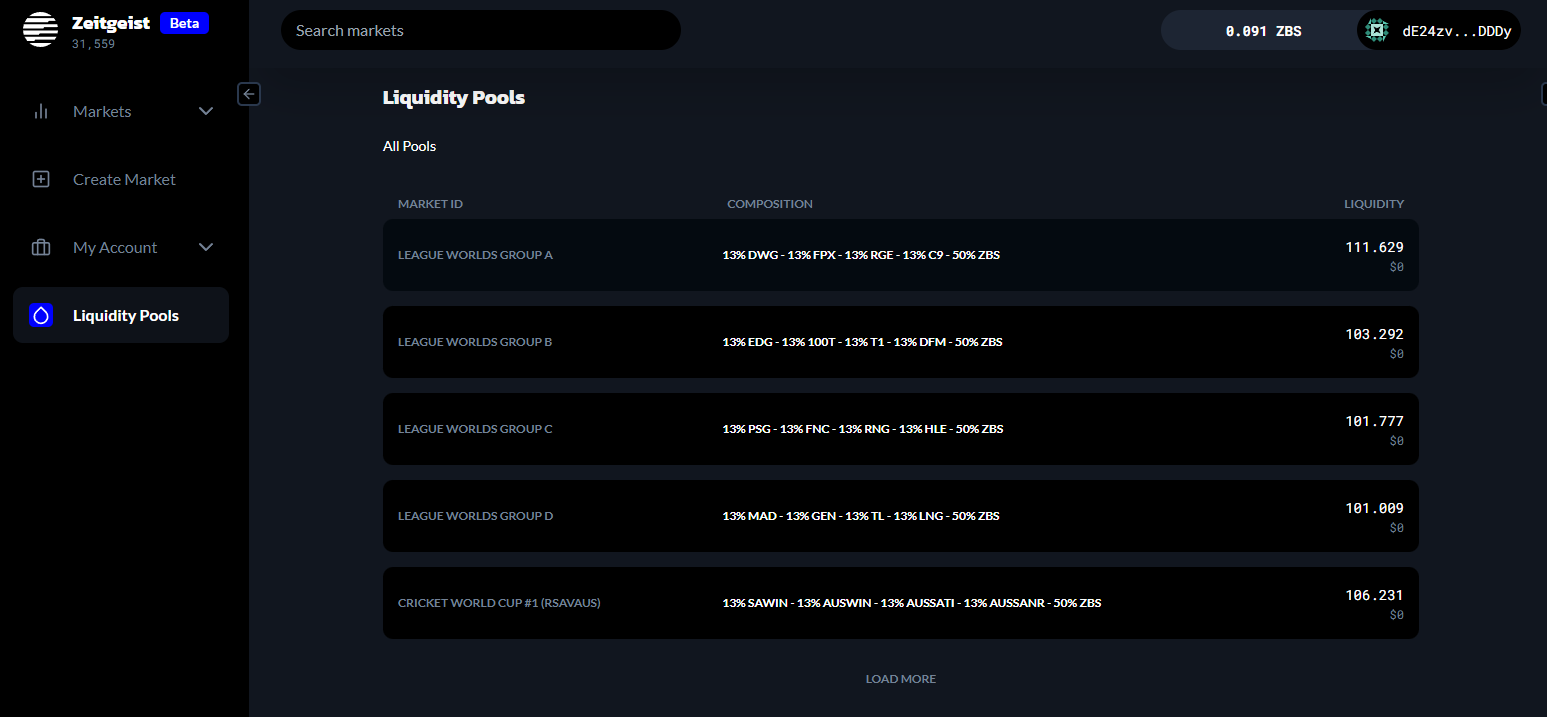Expand the My Account menu chevron
This screenshot has height=717, width=1547.
[206, 247]
